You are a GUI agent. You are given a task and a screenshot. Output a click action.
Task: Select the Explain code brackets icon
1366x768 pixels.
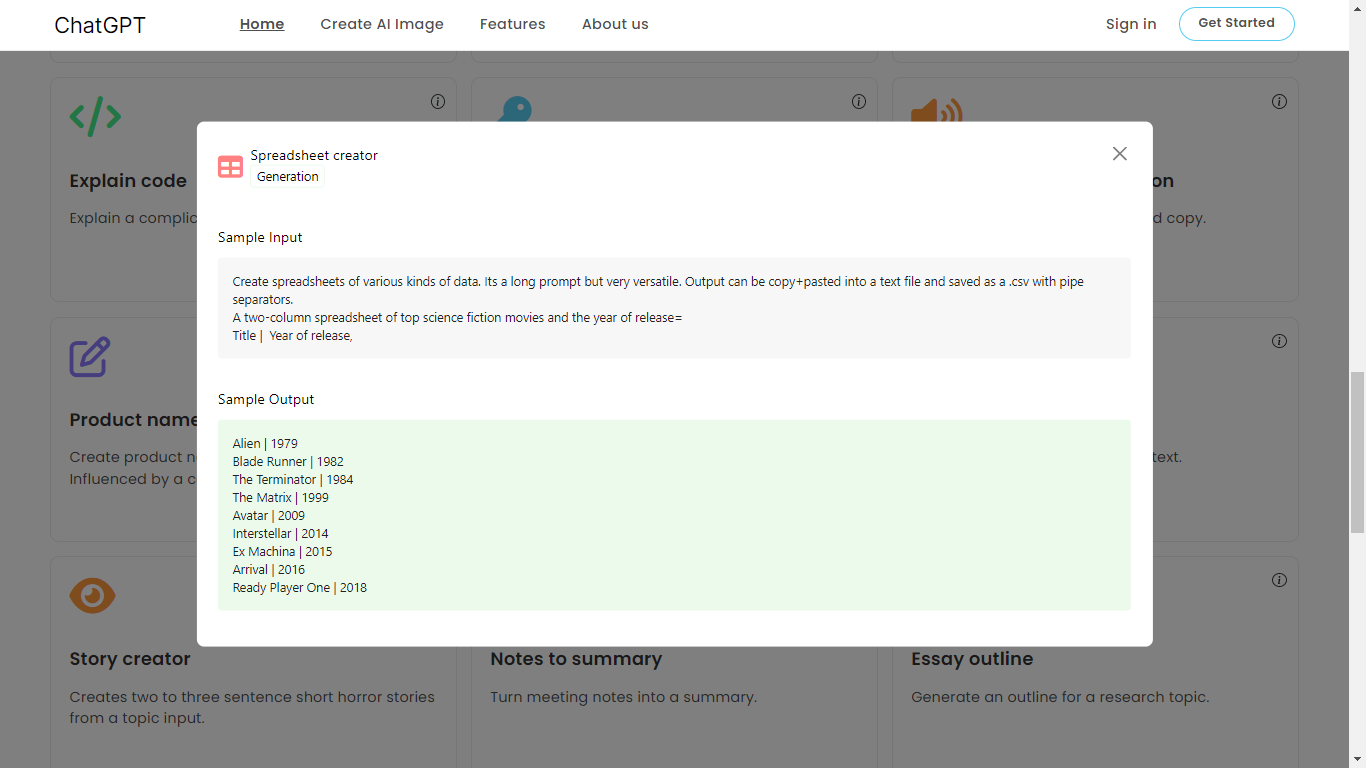pyautogui.click(x=94, y=116)
